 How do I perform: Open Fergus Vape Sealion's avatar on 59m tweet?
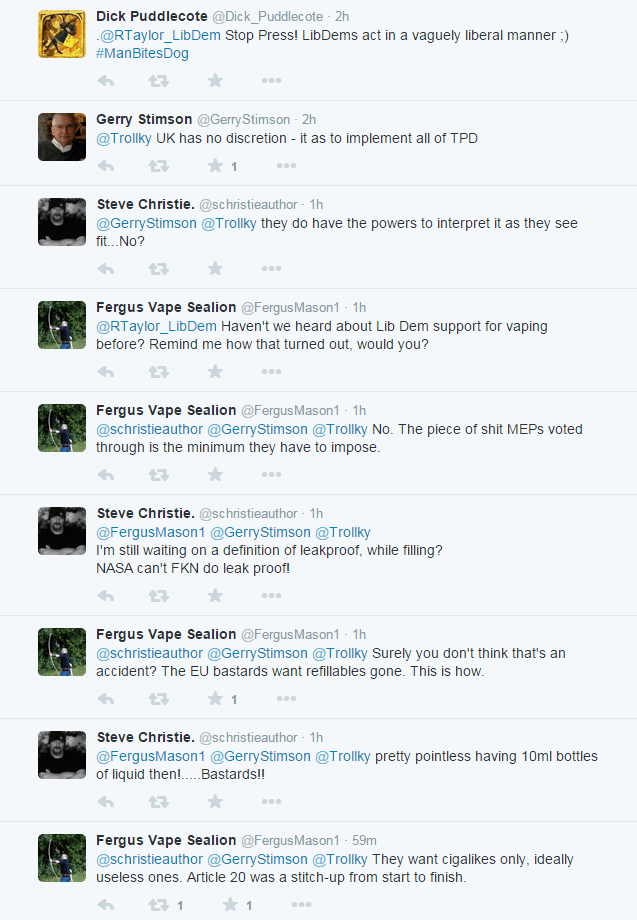62,858
